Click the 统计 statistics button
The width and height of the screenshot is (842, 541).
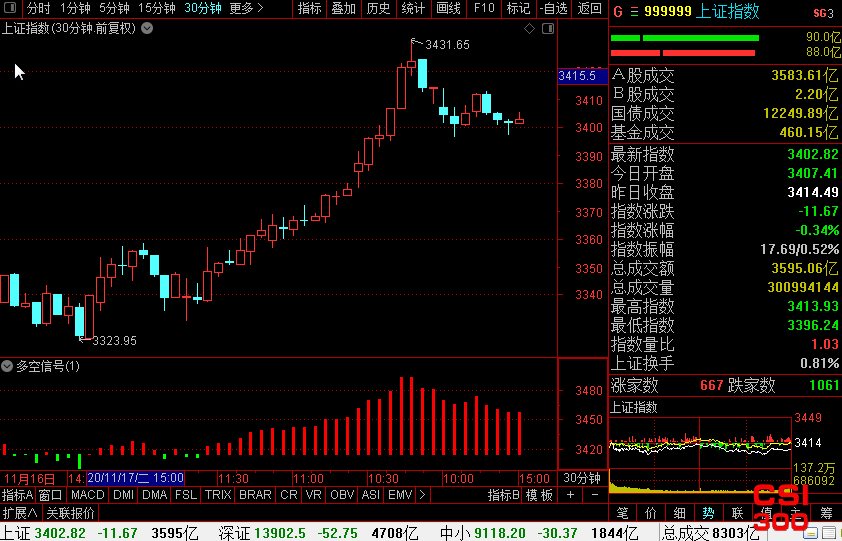pos(413,8)
